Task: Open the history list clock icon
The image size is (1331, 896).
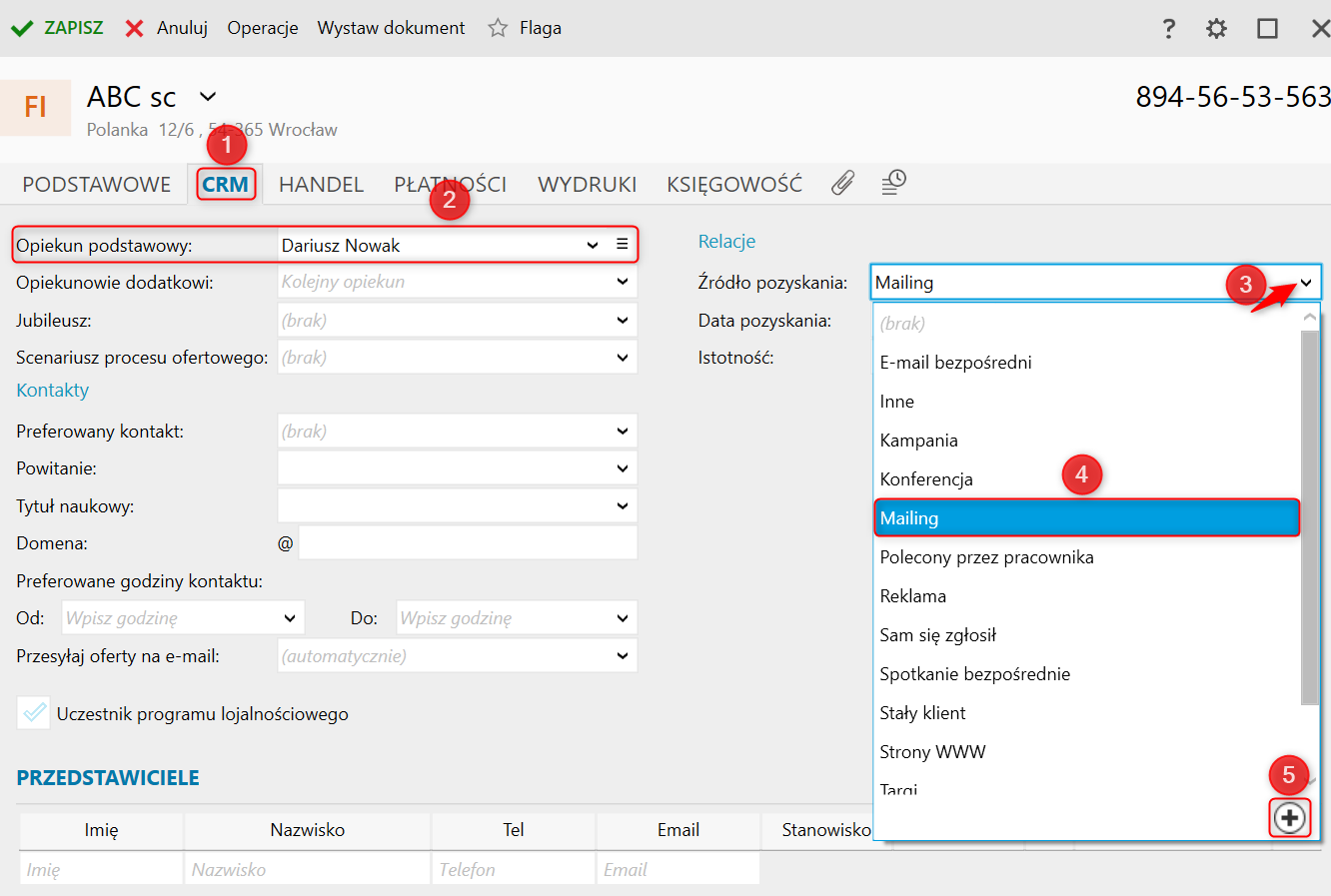Action: (x=893, y=182)
